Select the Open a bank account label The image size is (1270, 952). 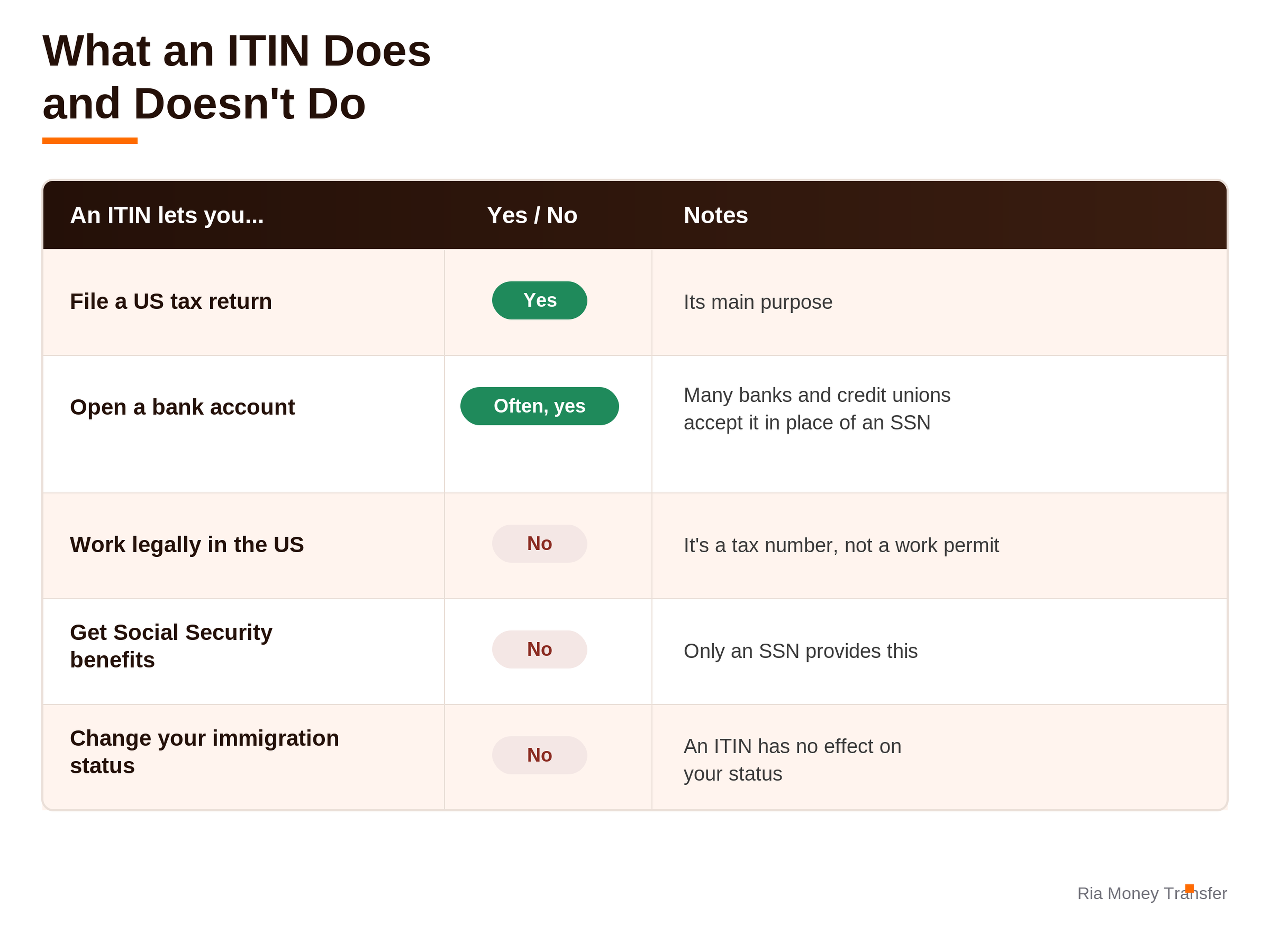[x=183, y=408]
